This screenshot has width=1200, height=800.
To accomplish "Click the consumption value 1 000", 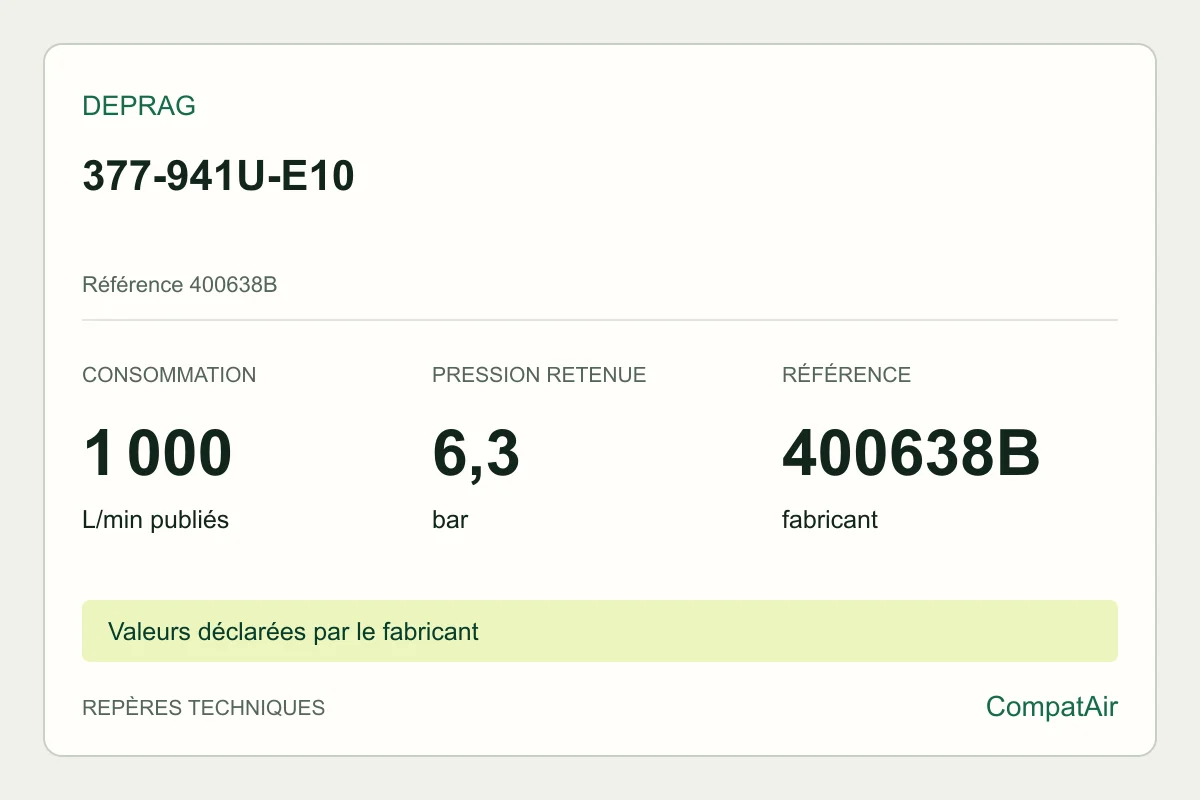I will 157,453.
